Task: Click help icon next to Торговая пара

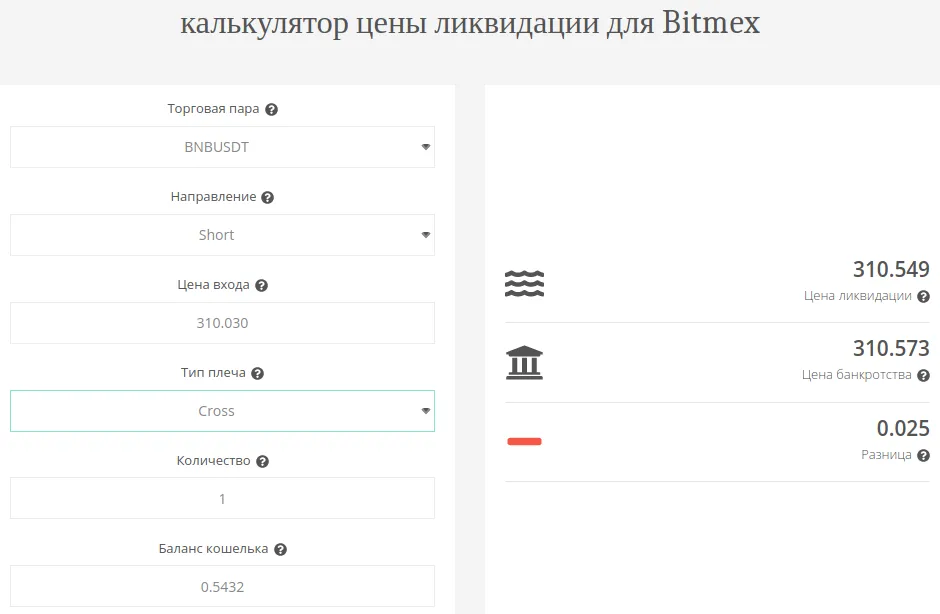Action: tap(272, 110)
